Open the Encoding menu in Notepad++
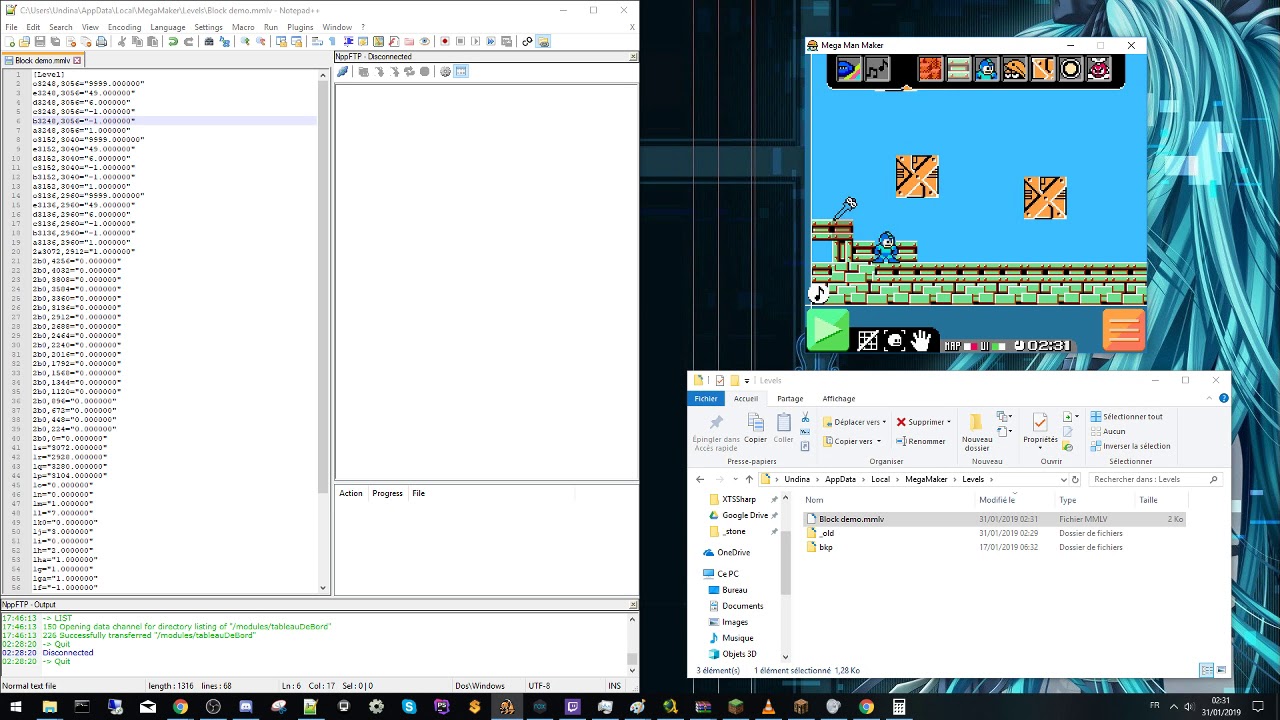 coord(124,27)
